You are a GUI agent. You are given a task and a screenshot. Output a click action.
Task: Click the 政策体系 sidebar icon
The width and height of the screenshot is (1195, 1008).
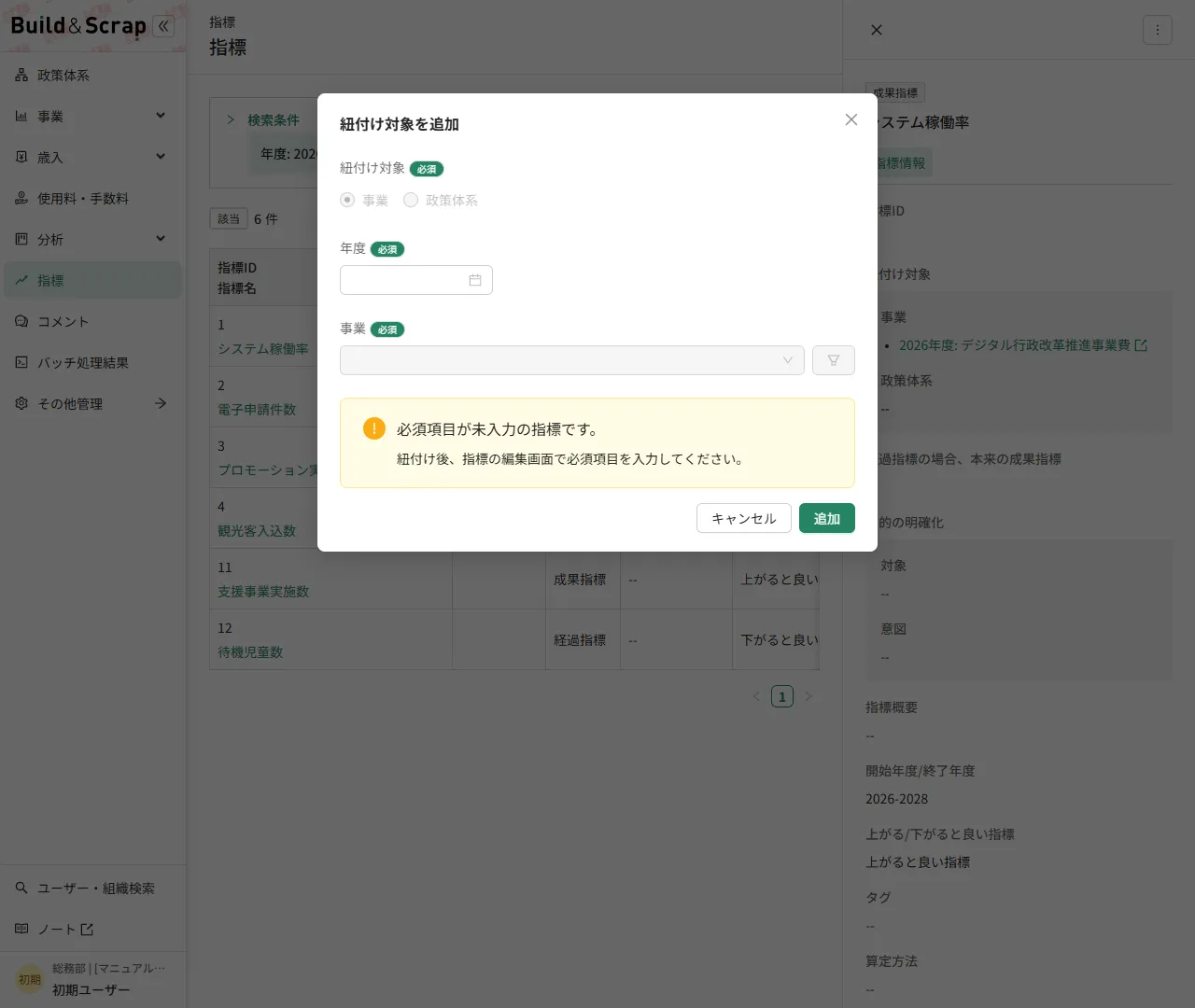[21, 75]
